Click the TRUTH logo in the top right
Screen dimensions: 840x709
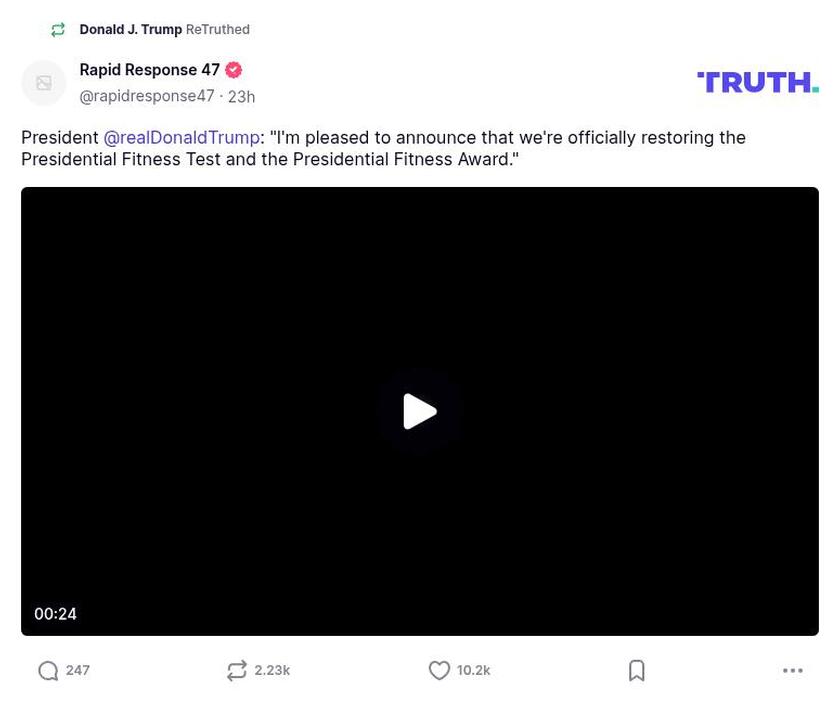click(757, 81)
